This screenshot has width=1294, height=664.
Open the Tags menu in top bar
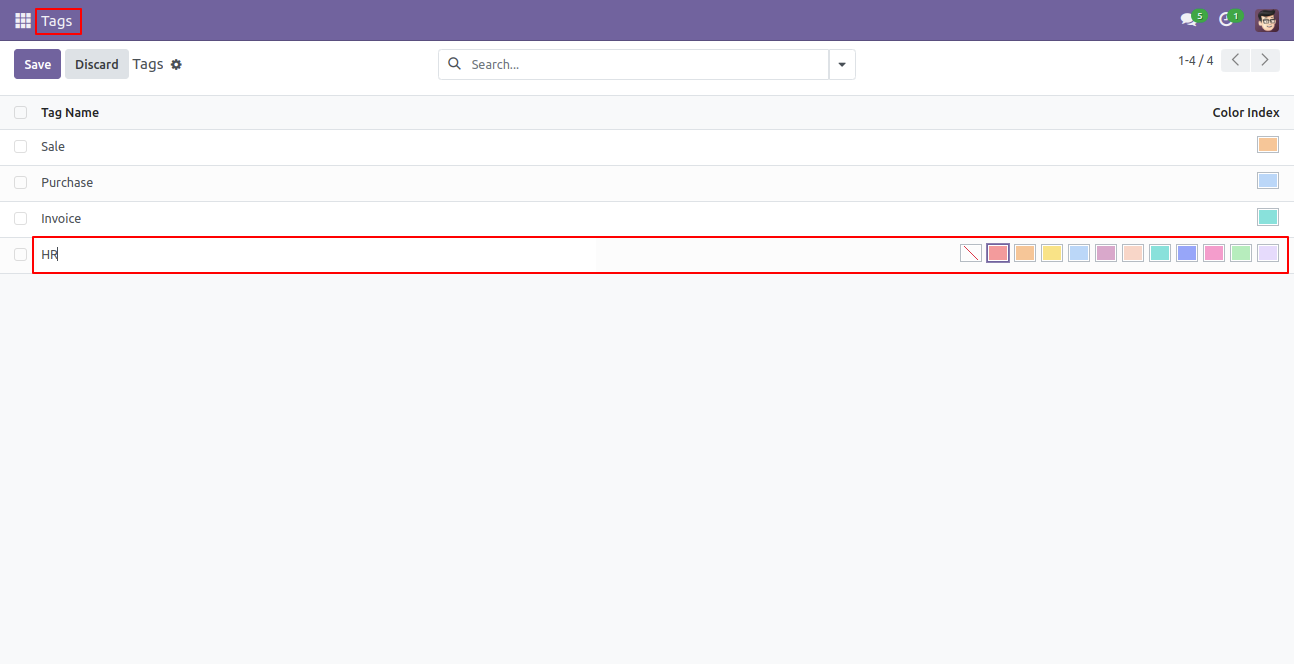click(57, 20)
